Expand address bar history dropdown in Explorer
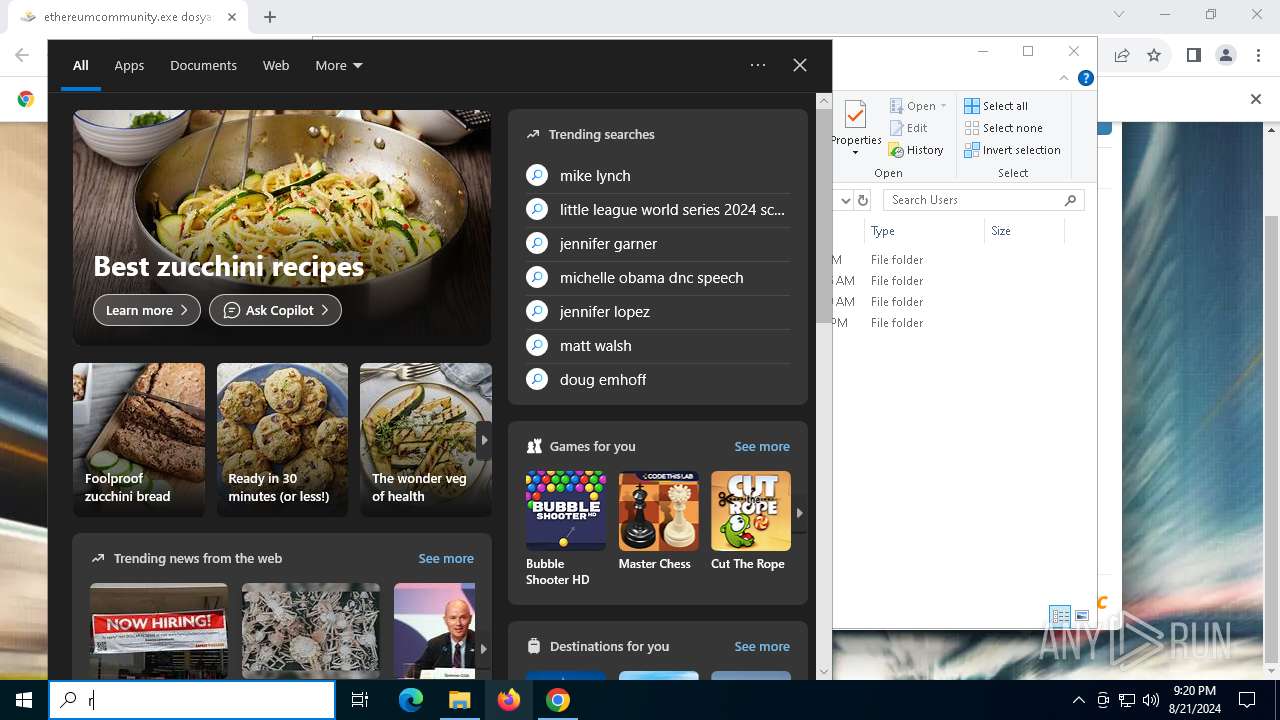Viewport: 1280px width, 720px height. (845, 200)
